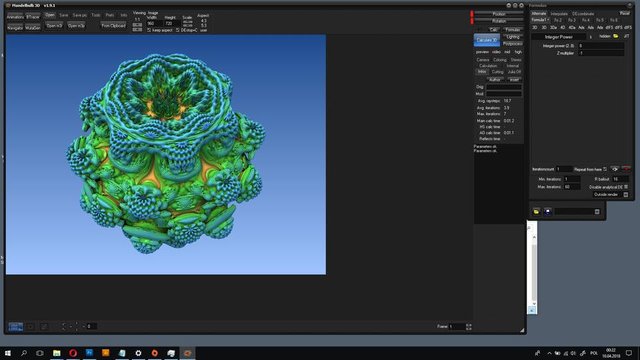Click the Frame number field
640x360 pixels.
457,327
